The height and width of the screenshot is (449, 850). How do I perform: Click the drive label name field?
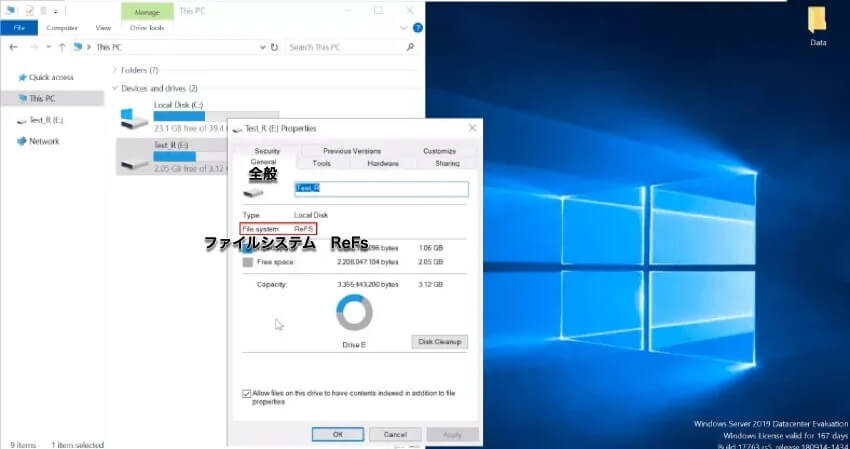coord(382,189)
